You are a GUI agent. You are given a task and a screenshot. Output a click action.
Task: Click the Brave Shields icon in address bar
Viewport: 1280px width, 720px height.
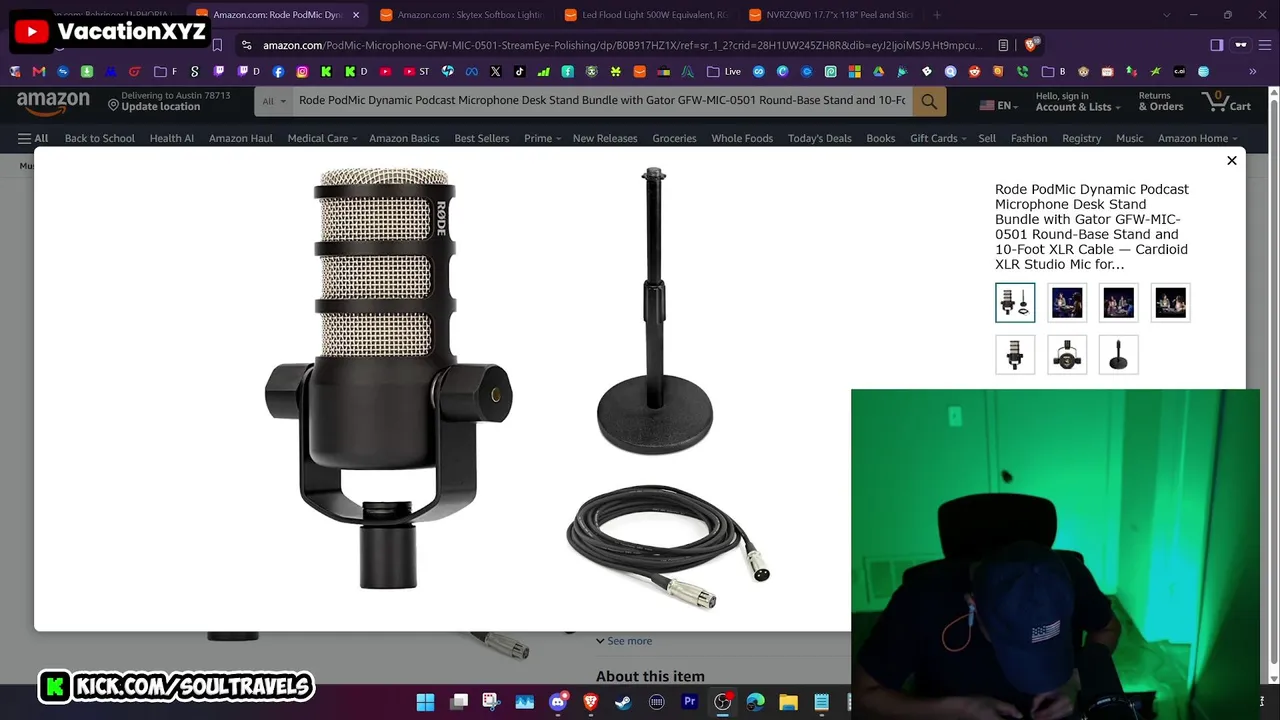coord(1031,45)
